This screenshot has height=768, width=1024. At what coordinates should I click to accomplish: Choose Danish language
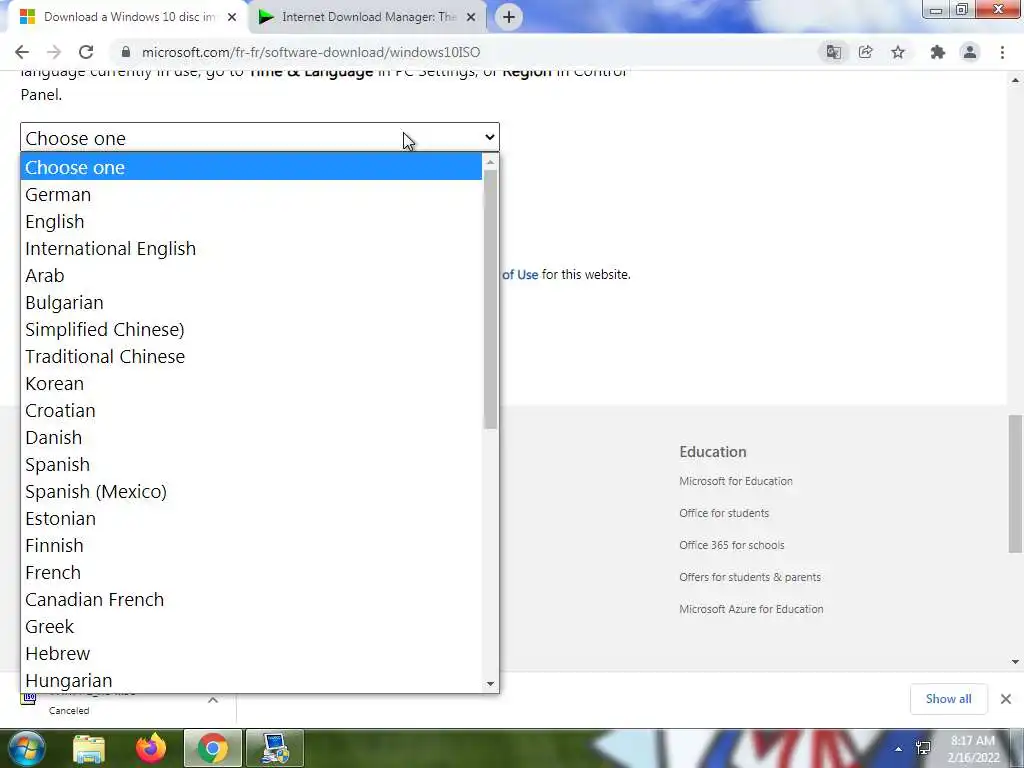click(251, 438)
